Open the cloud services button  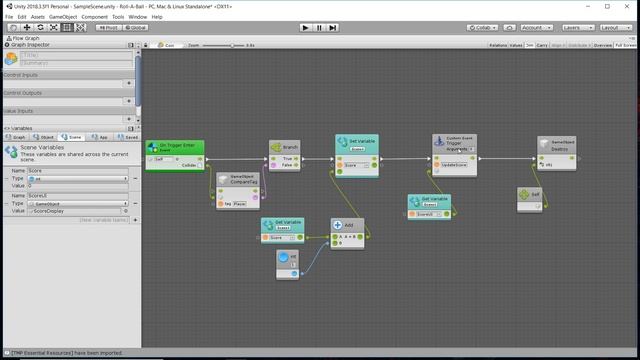[x=509, y=28]
